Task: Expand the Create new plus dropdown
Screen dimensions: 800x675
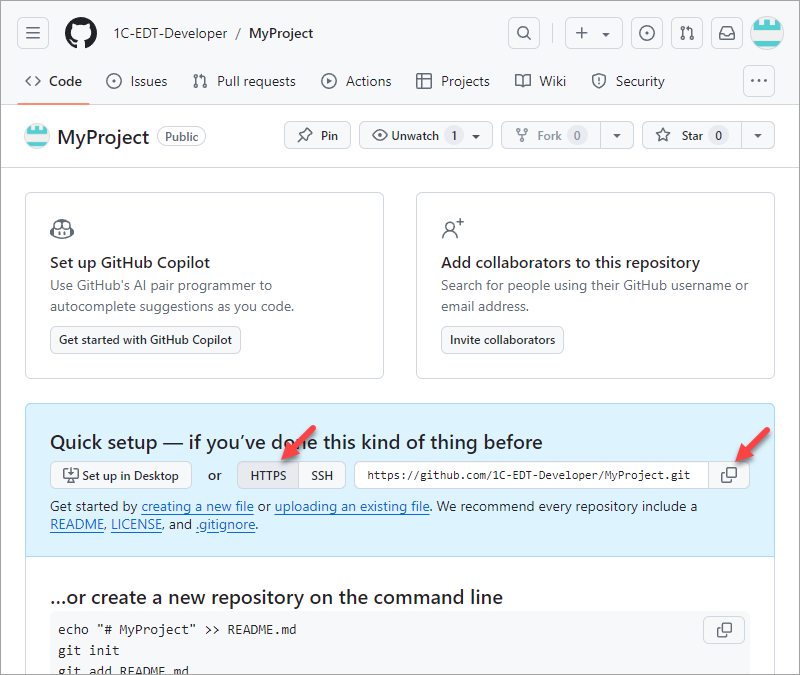Action: (593, 33)
